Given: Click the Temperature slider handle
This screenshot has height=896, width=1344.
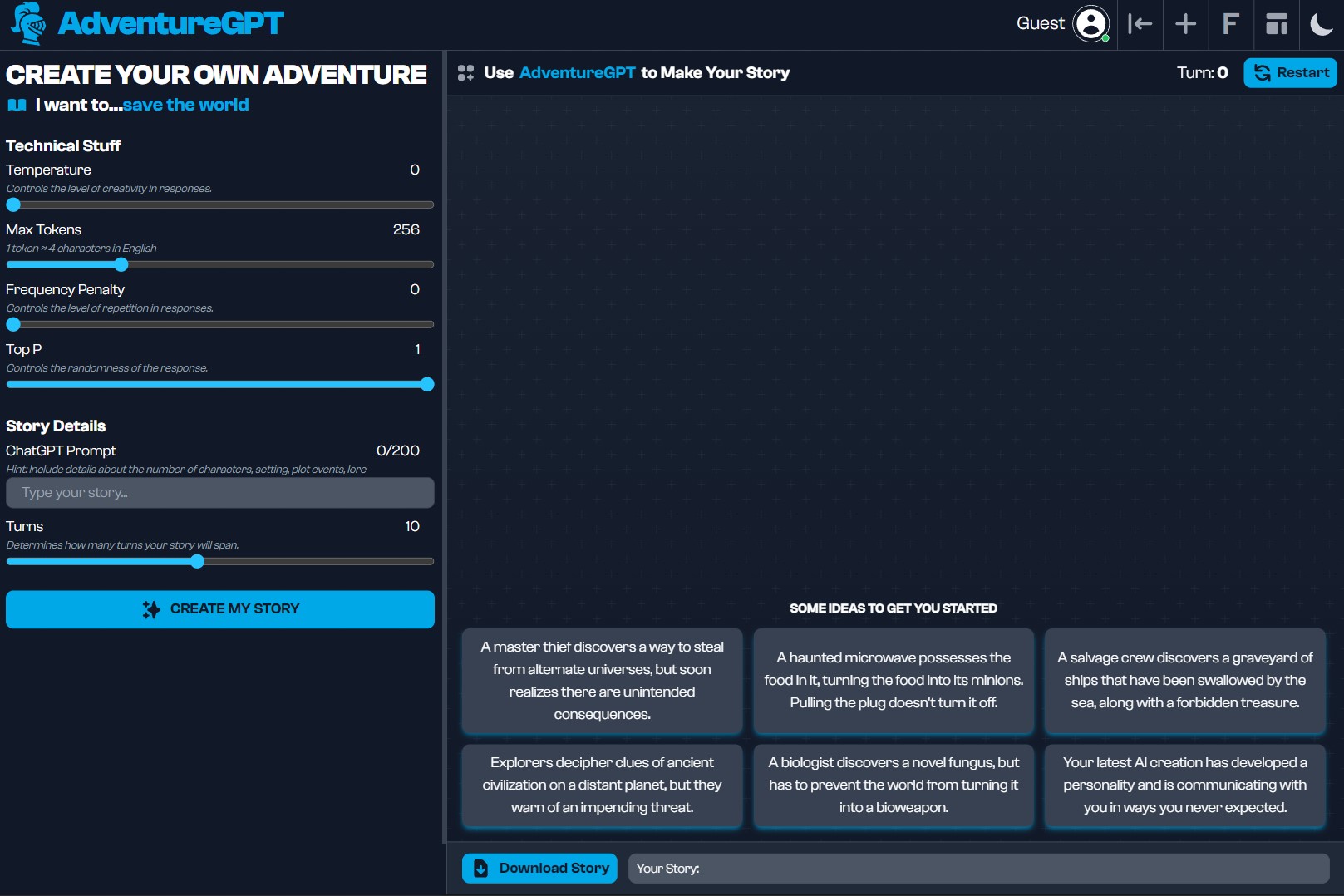Looking at the screenshot, I should tap(13, 204).
